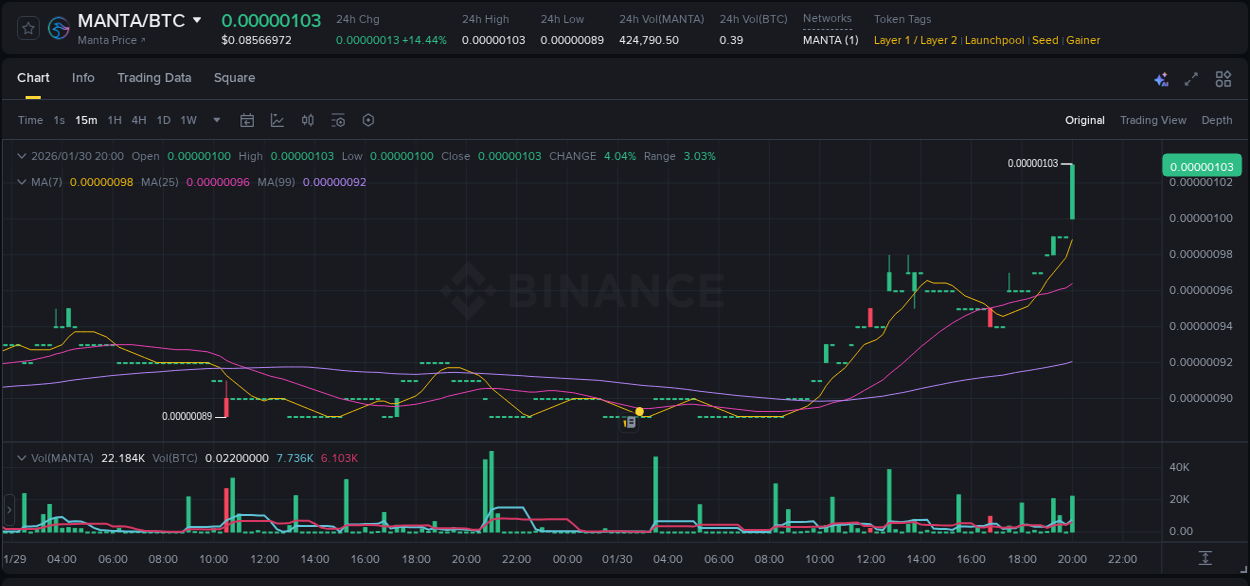
Task: Open the AI analysis assistant
Action: [1161, 78]
